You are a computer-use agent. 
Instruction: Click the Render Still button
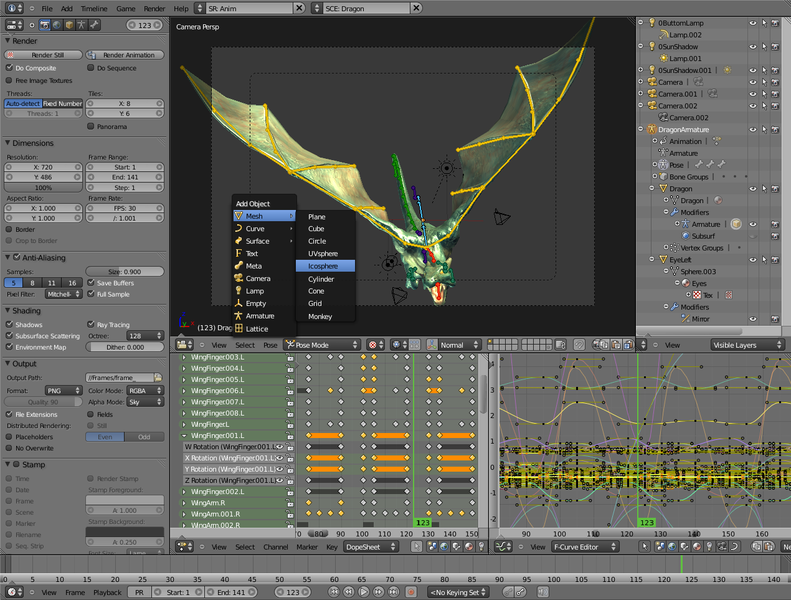click(43, 54)
